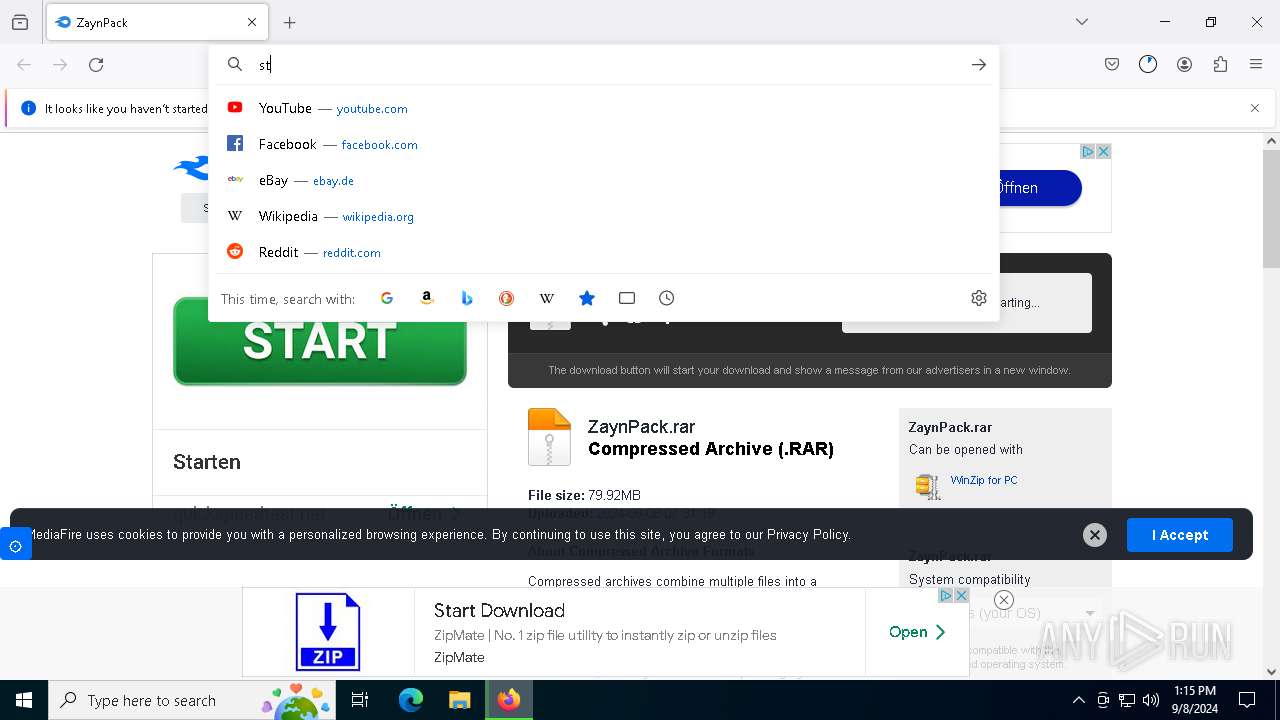Open the Windows notification center

(1247, 700)
